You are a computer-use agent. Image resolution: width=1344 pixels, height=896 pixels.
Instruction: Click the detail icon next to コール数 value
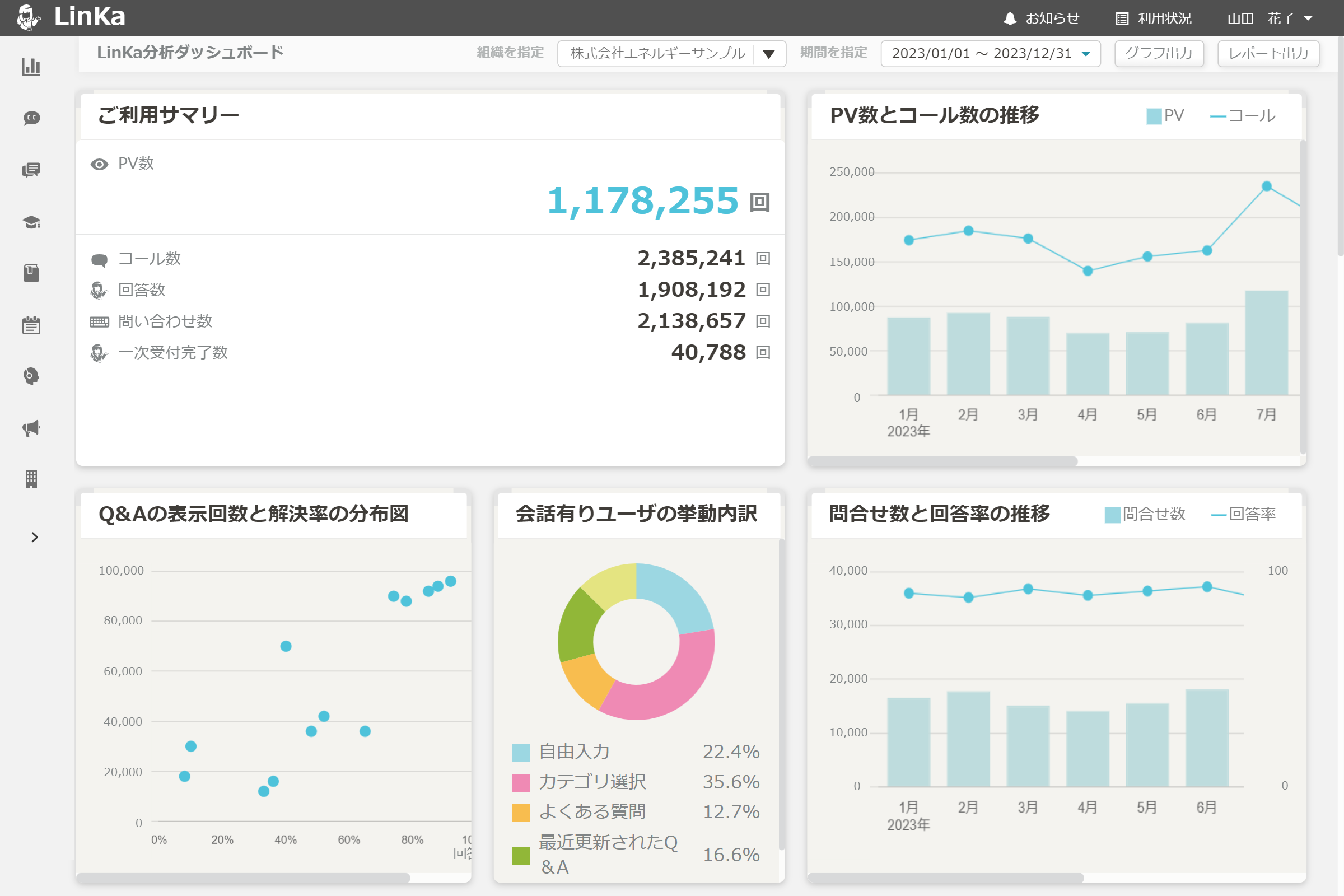click(x=763, y=258)
